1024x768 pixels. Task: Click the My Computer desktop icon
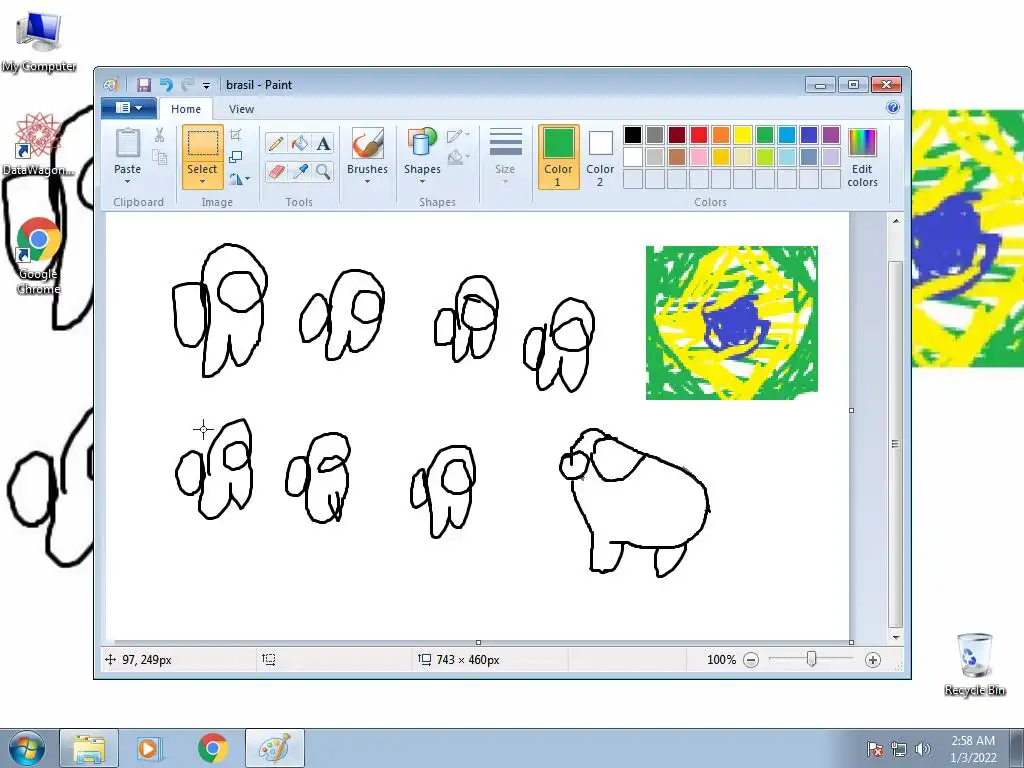pos(39,40)
